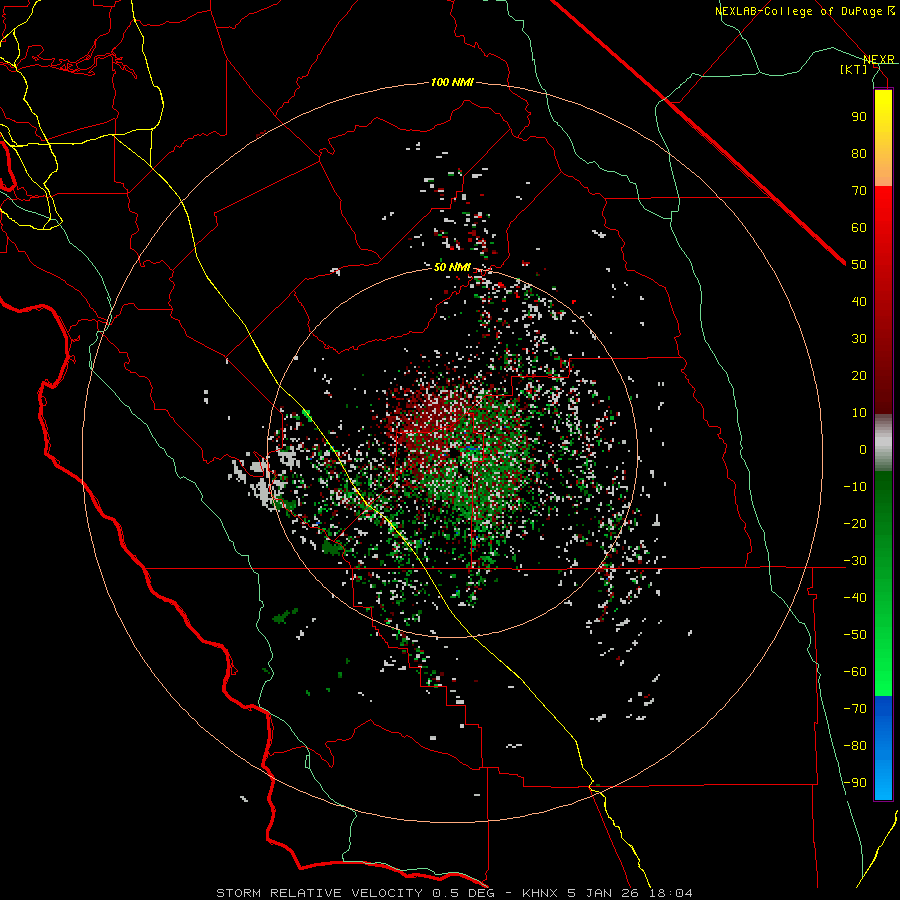The width and height of the screenshot is (900, 900).
Task: Click the -30 value on velocity scale
Action: pos(855,561)
